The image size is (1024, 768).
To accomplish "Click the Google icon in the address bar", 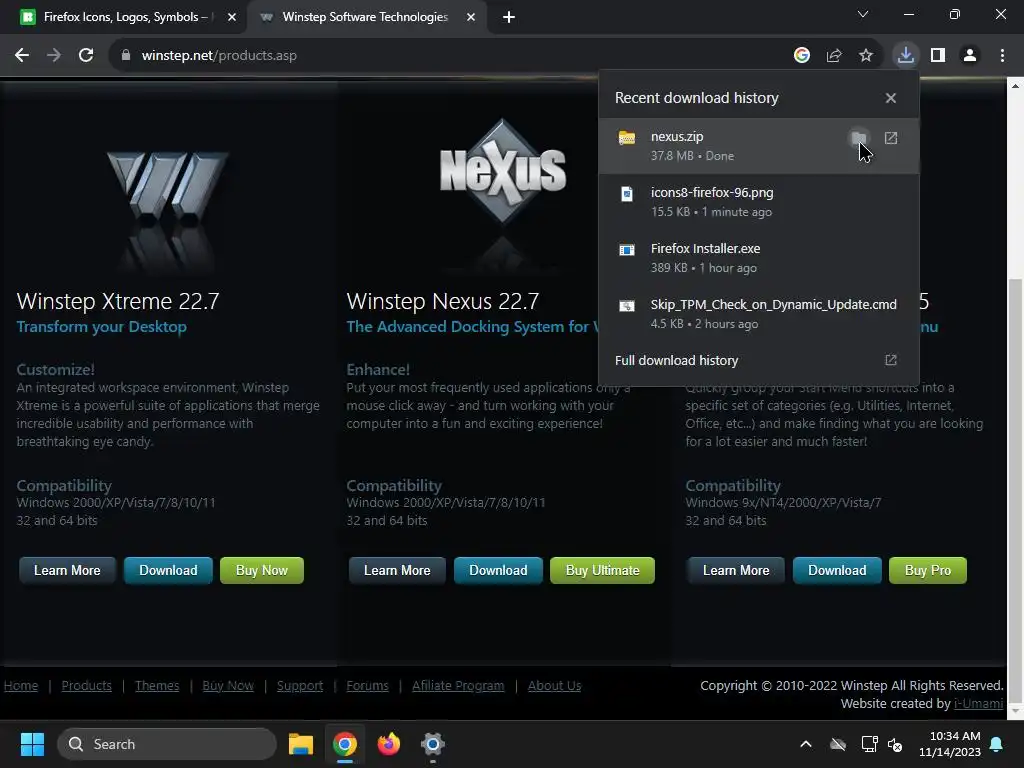I will (x=802, y=56).
